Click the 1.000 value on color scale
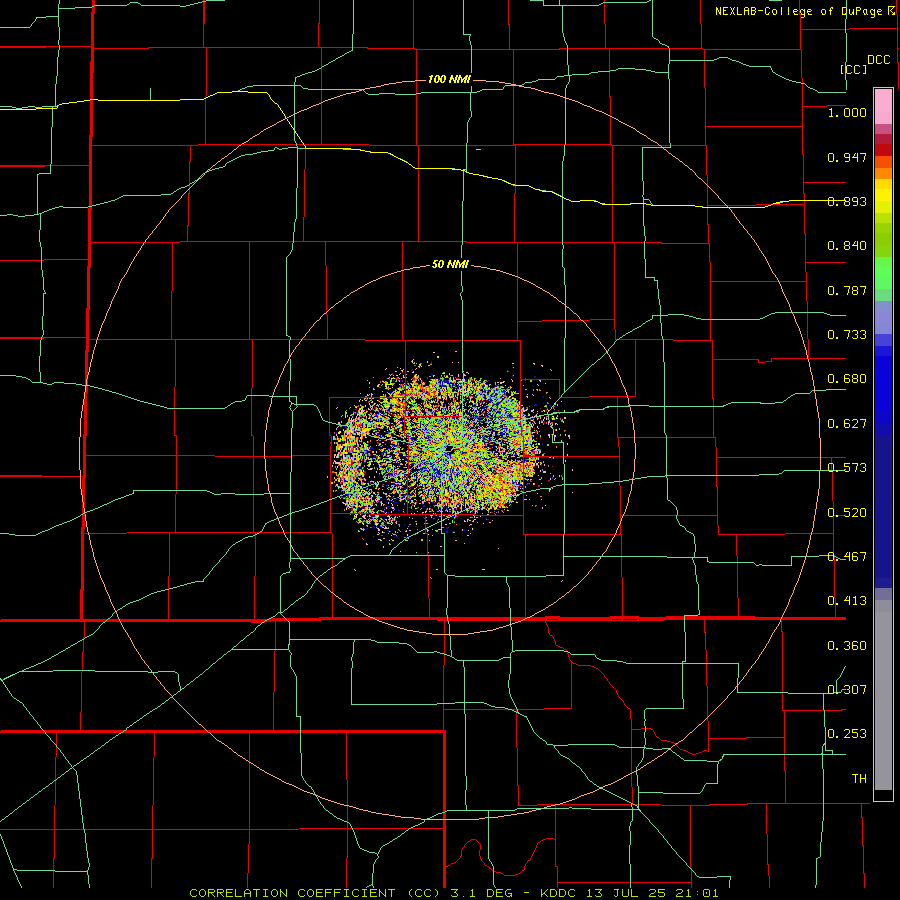 847,112
